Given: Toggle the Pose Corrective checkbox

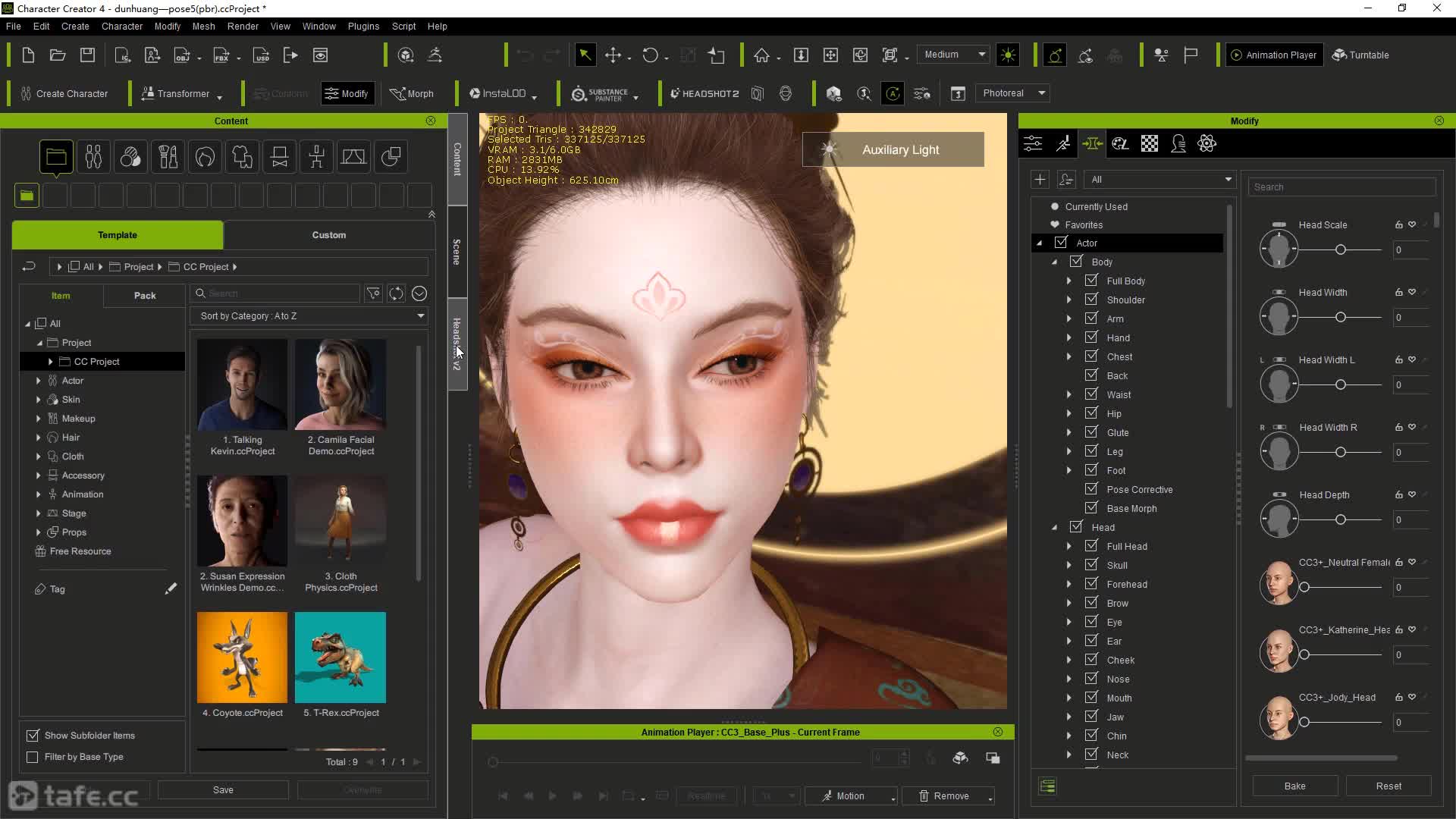Looking at the screenshot, I should [x=1091, y=489].
